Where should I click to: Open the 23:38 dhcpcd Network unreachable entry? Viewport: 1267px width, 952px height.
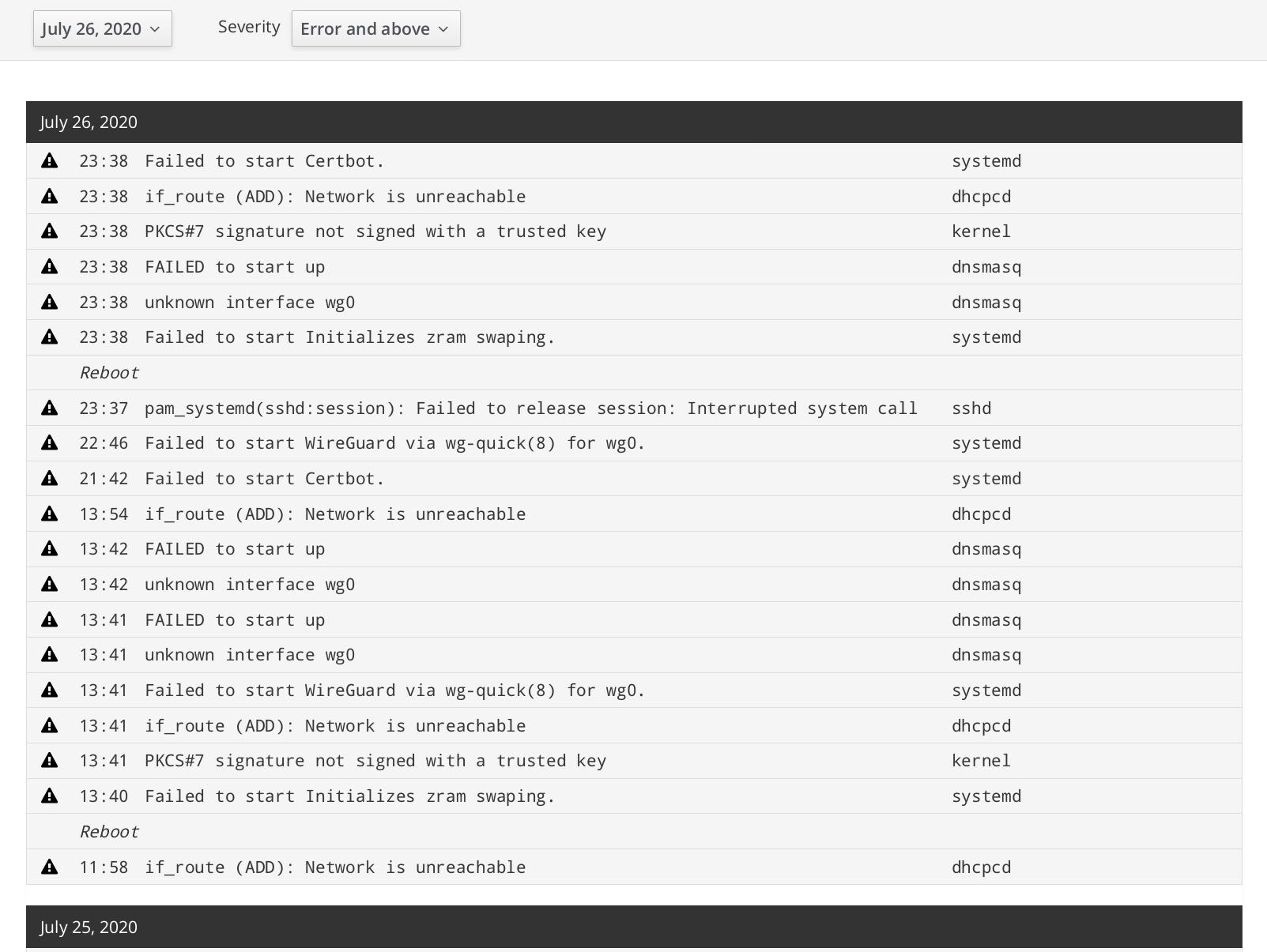coord(634,197)
